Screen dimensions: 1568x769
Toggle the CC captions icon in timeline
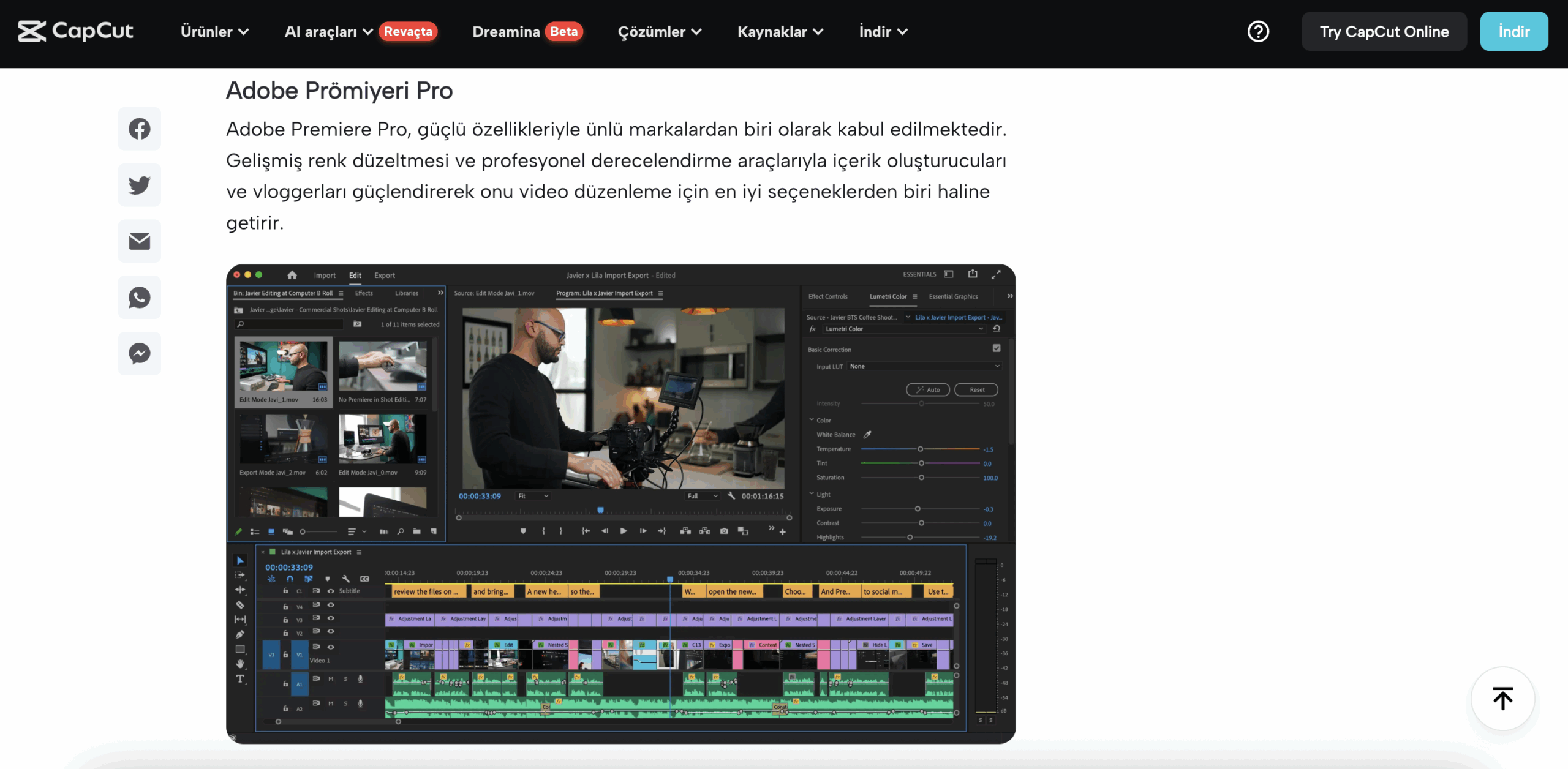pyautogui.click(x=364, y=579)
